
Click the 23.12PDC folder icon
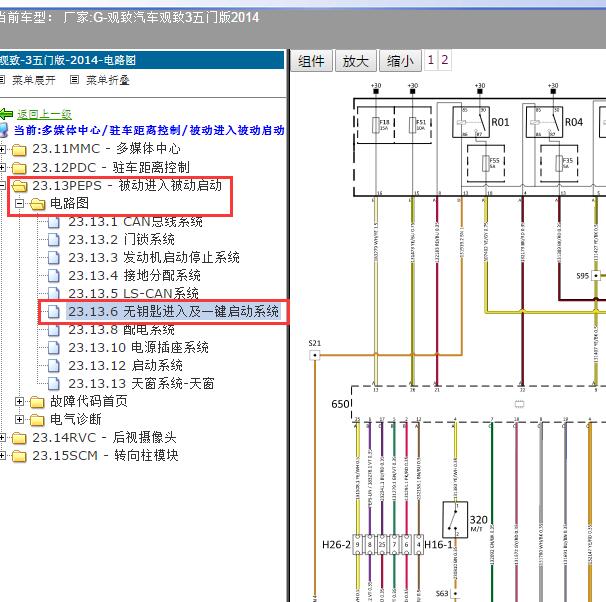(19, 168)
